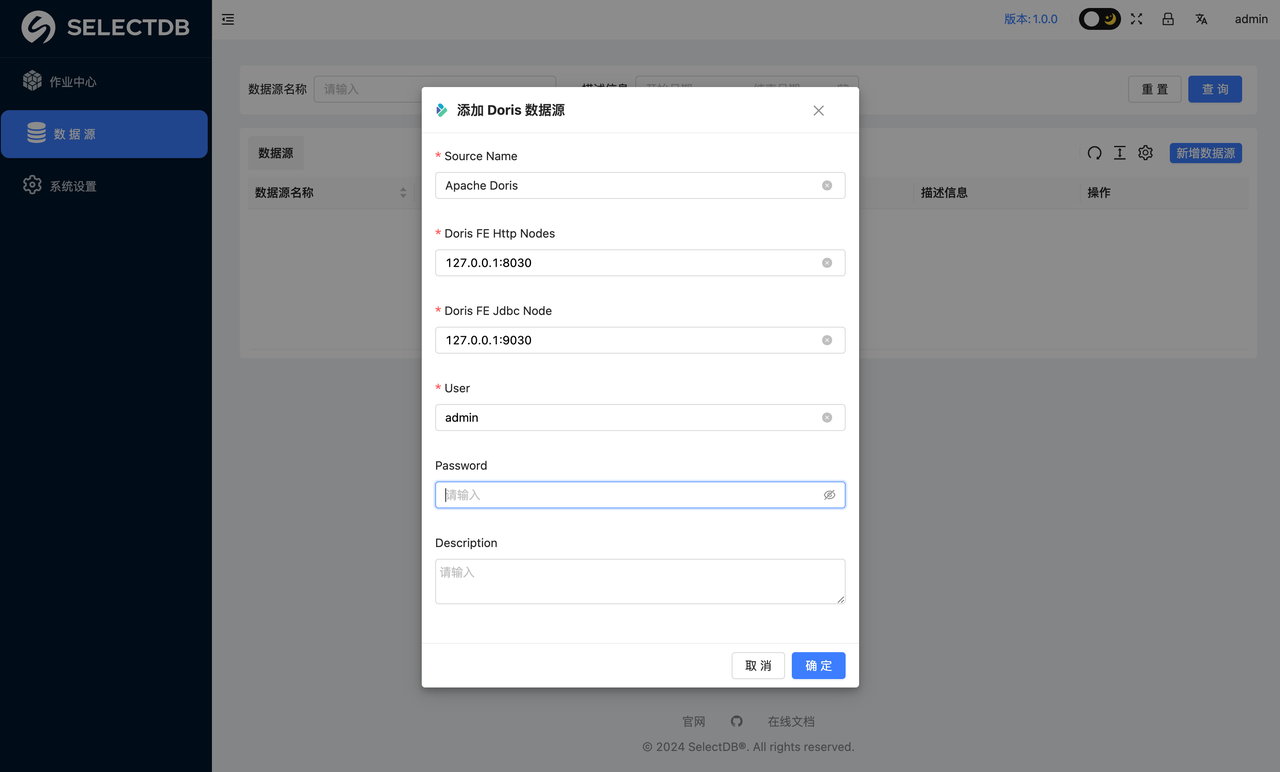Open the 在线文档 footer link
1280x772 pixels.
791,722
